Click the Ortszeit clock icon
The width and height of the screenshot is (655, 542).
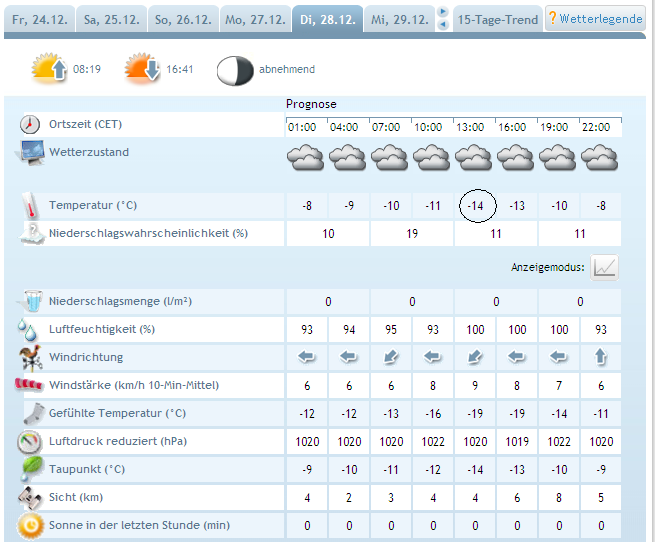30,124
